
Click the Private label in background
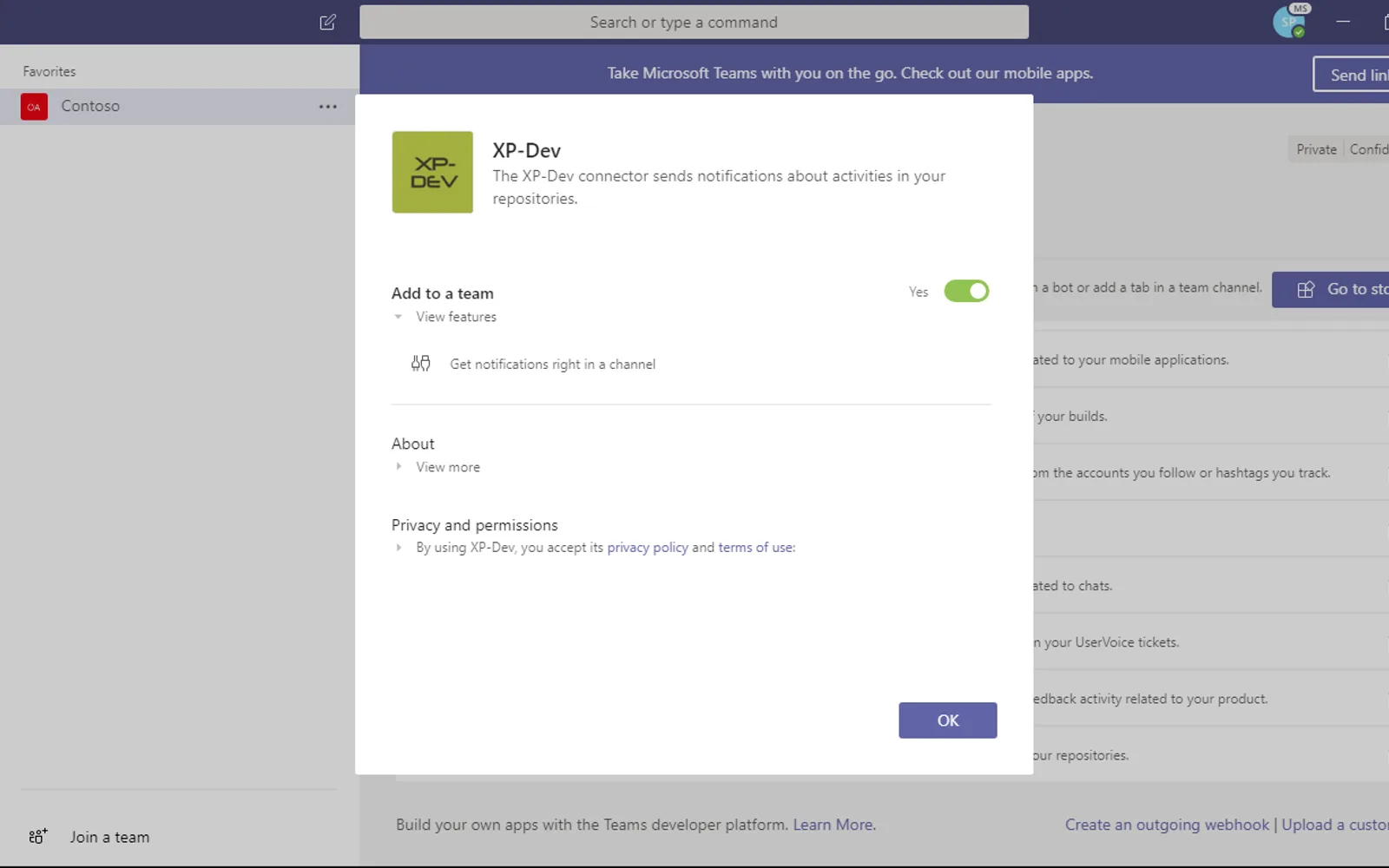click(x=1316, y=149)
